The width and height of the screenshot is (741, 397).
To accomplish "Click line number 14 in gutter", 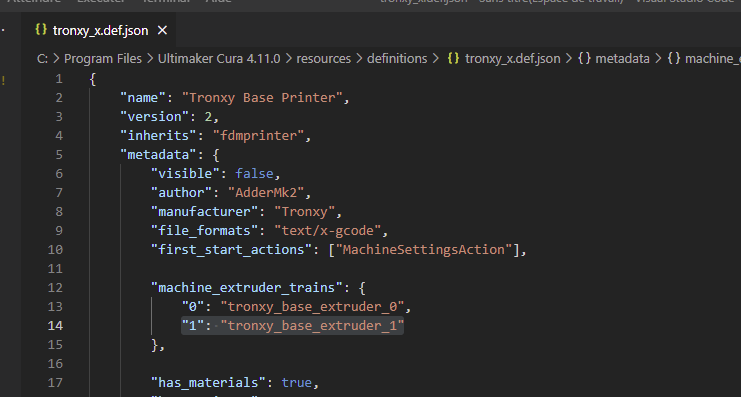I will click(x=55, y=326).
